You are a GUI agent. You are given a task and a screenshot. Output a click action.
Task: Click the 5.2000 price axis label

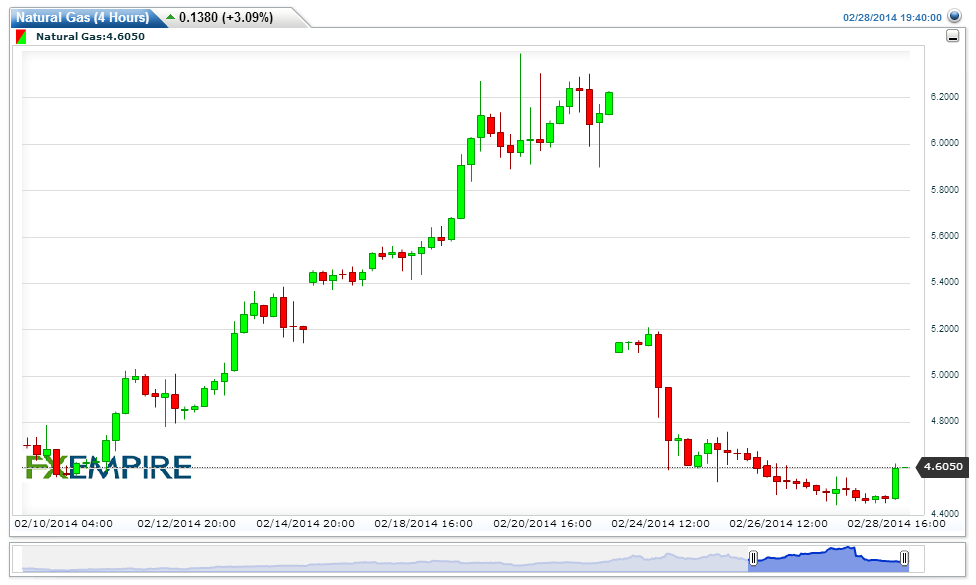point(944,329)
